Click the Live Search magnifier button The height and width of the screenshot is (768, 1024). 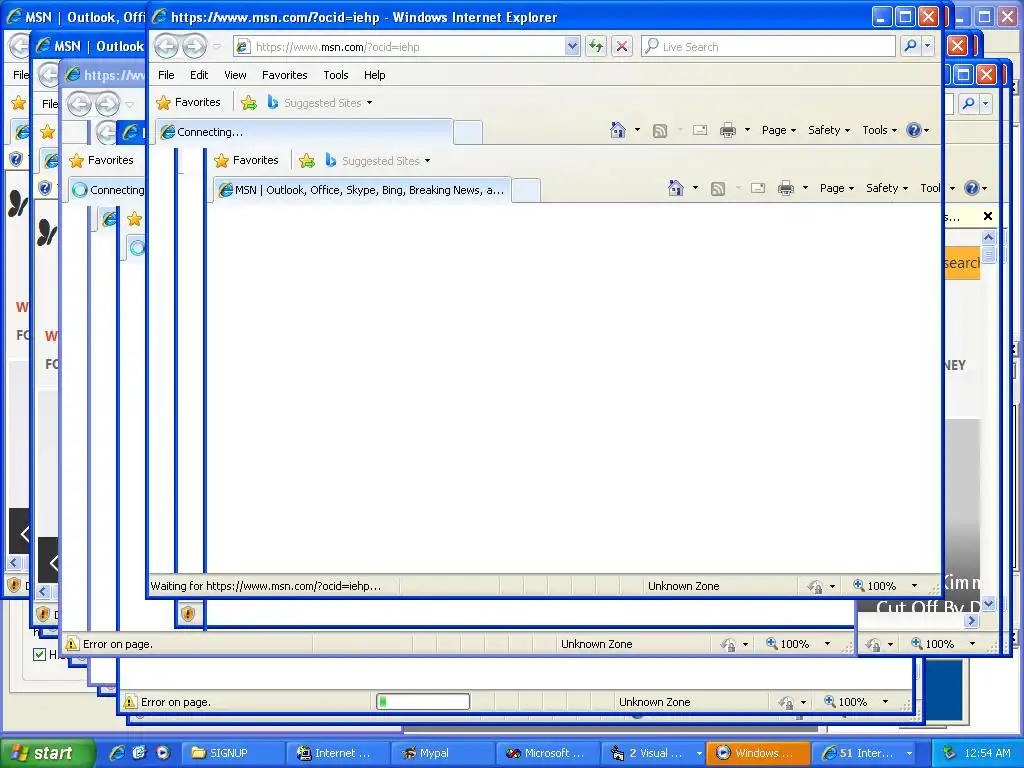[x=910, y=46]
